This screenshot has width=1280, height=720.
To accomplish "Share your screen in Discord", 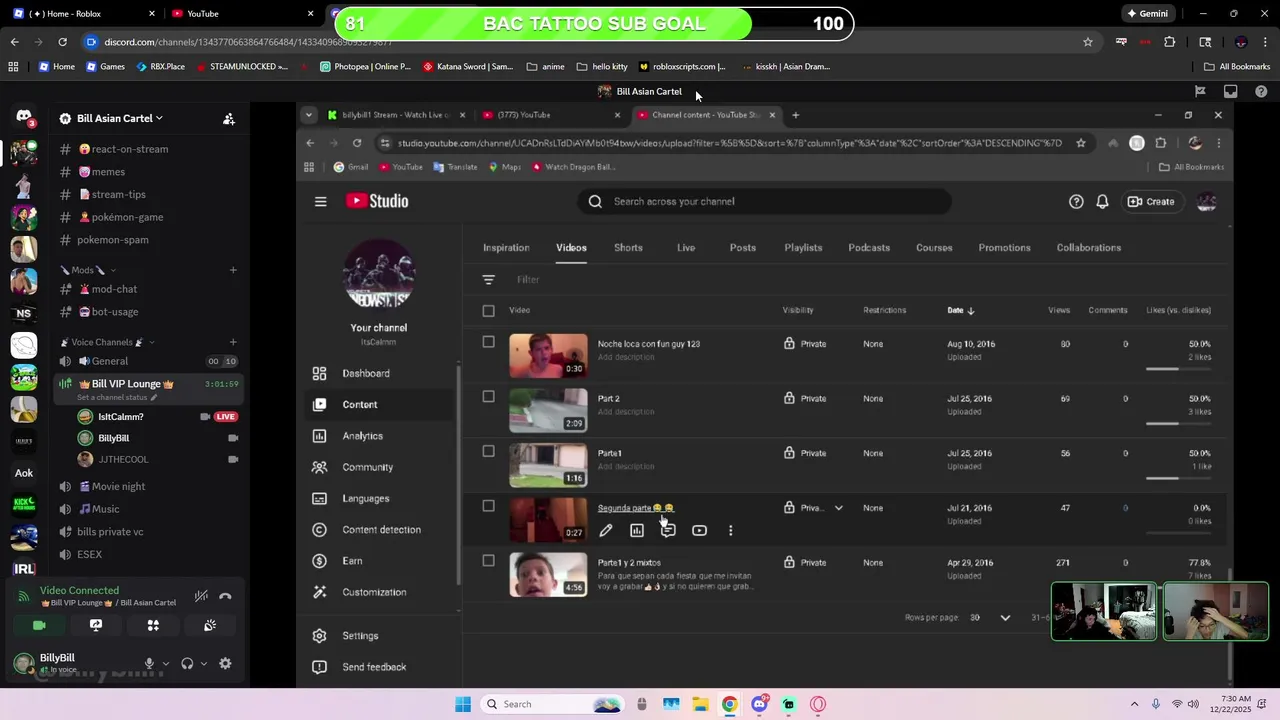I will (96, 625).
